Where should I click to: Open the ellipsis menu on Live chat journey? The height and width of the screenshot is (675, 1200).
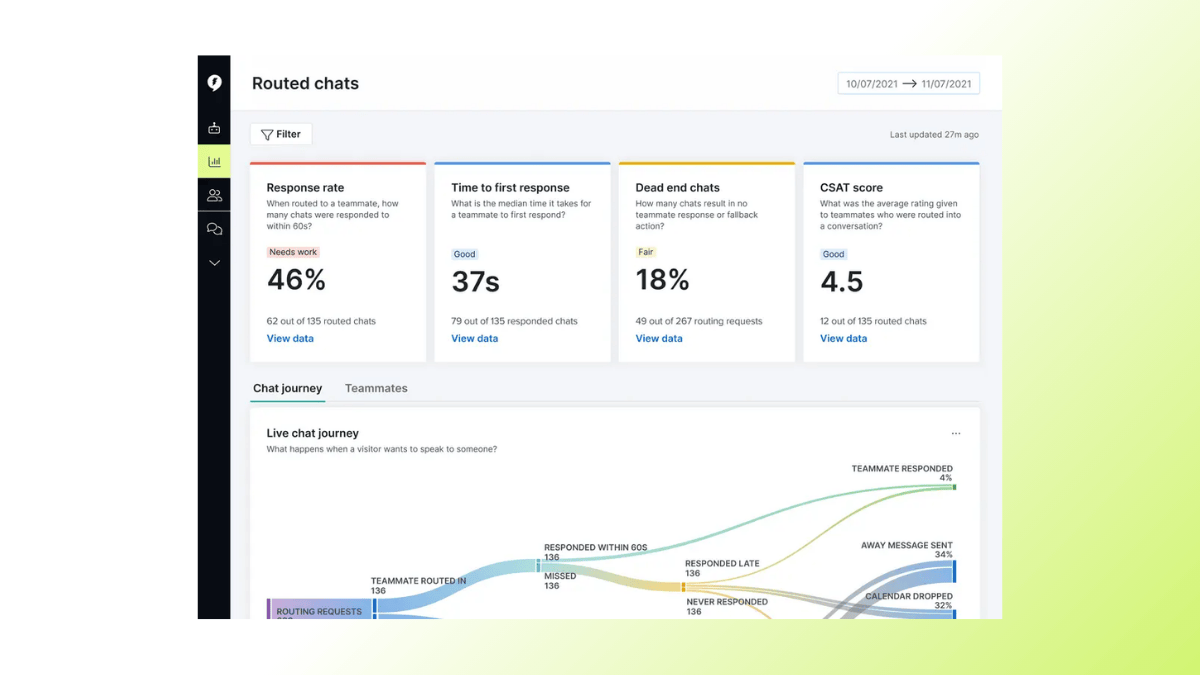click(x=955, y=432)
